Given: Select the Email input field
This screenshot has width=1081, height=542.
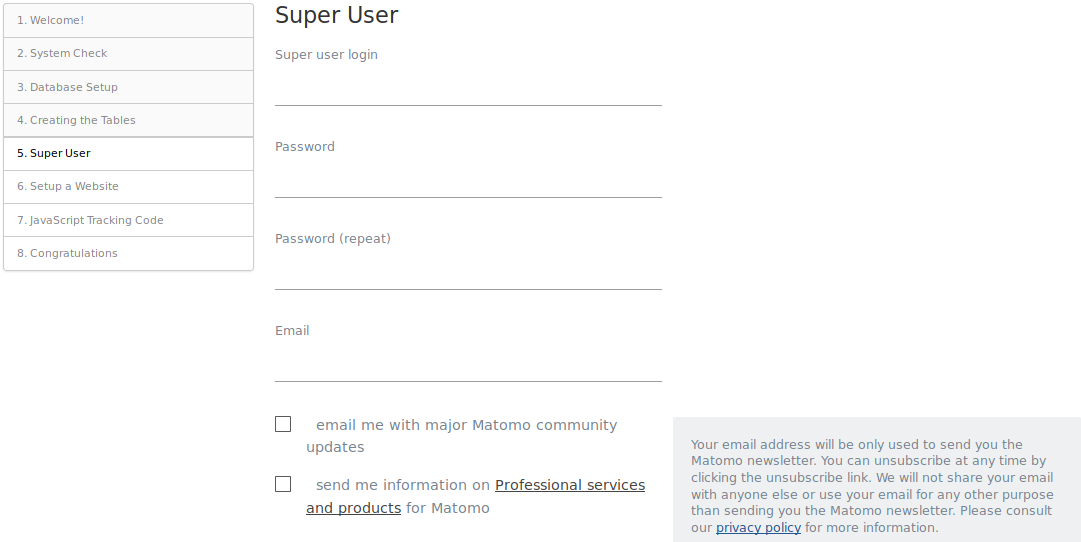Looking at the screenshot, I should point(468,364).
